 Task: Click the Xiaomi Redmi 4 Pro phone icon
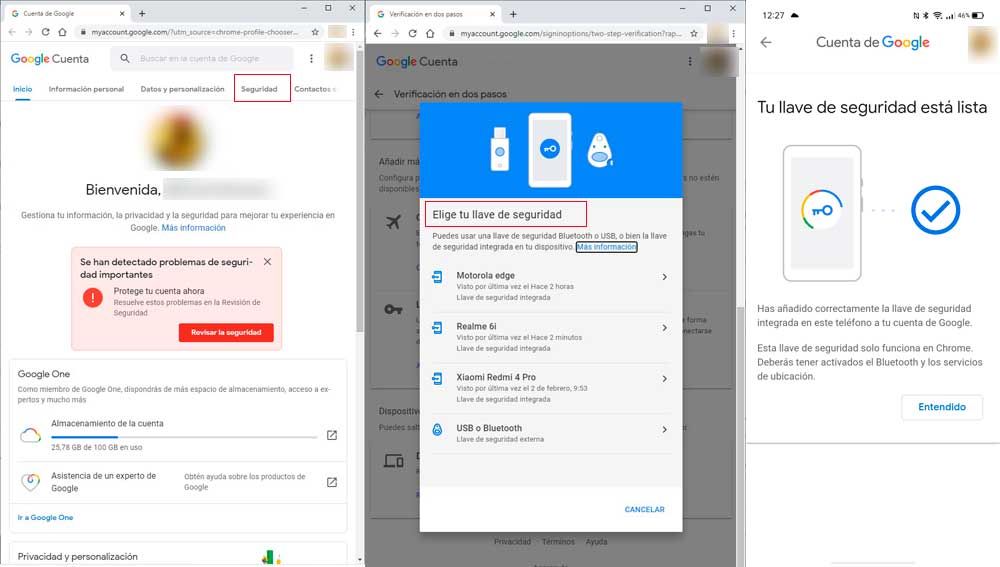coord(437,379)
